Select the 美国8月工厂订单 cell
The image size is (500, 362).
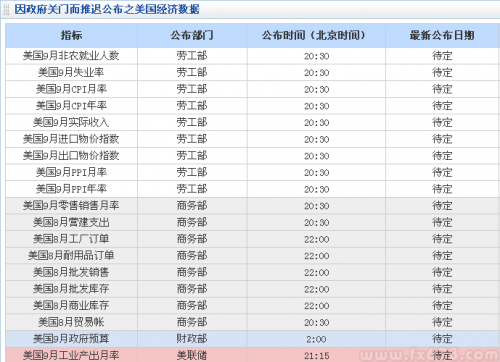pos(71,239)
